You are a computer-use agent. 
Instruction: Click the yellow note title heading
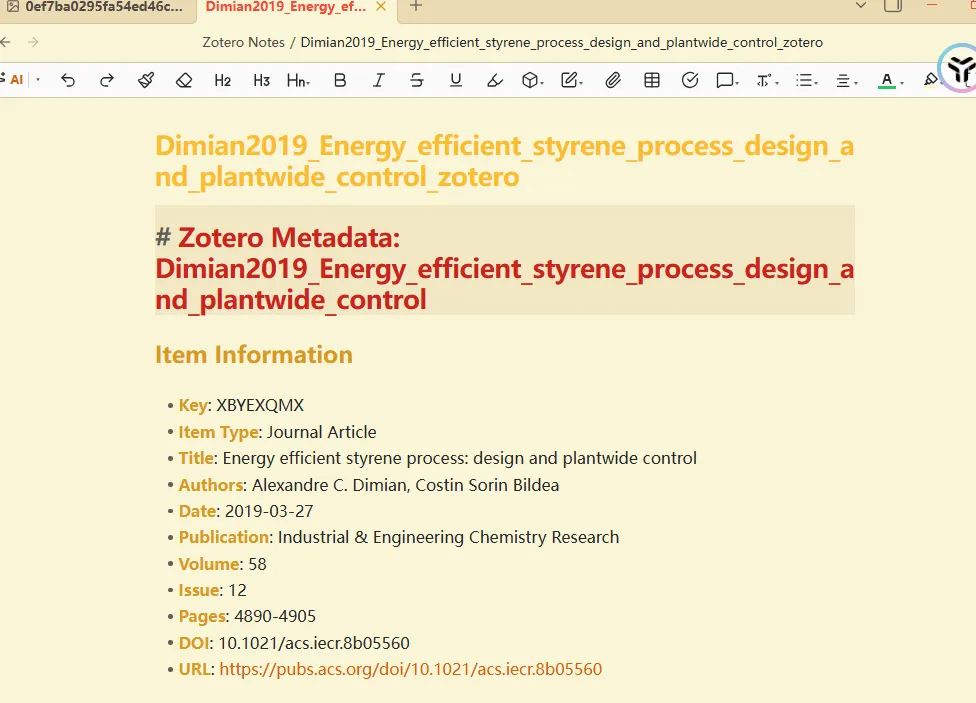coord(504,161)
